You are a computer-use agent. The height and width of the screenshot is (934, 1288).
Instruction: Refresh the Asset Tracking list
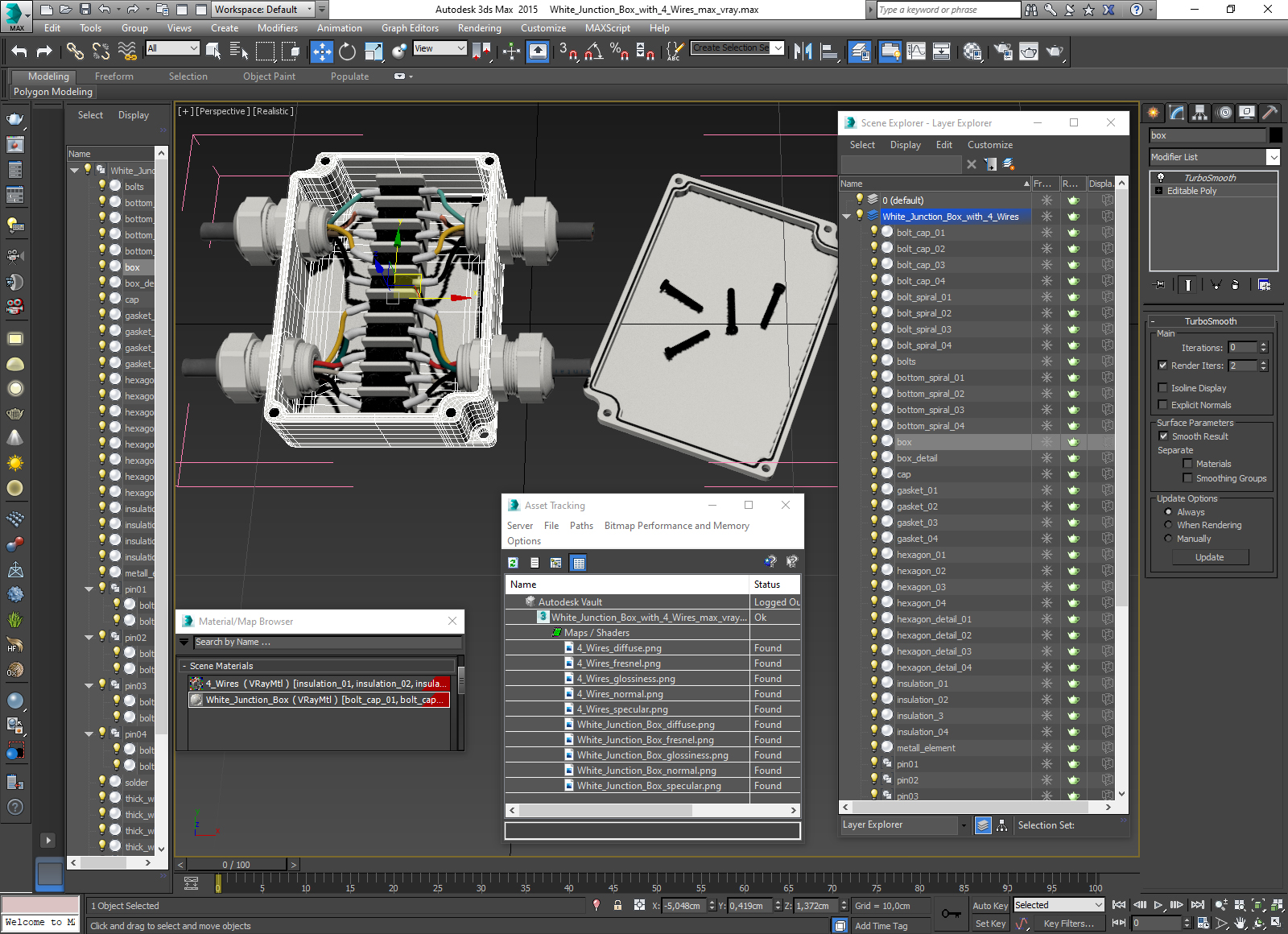pyautogui.click(x=513, y=563)
